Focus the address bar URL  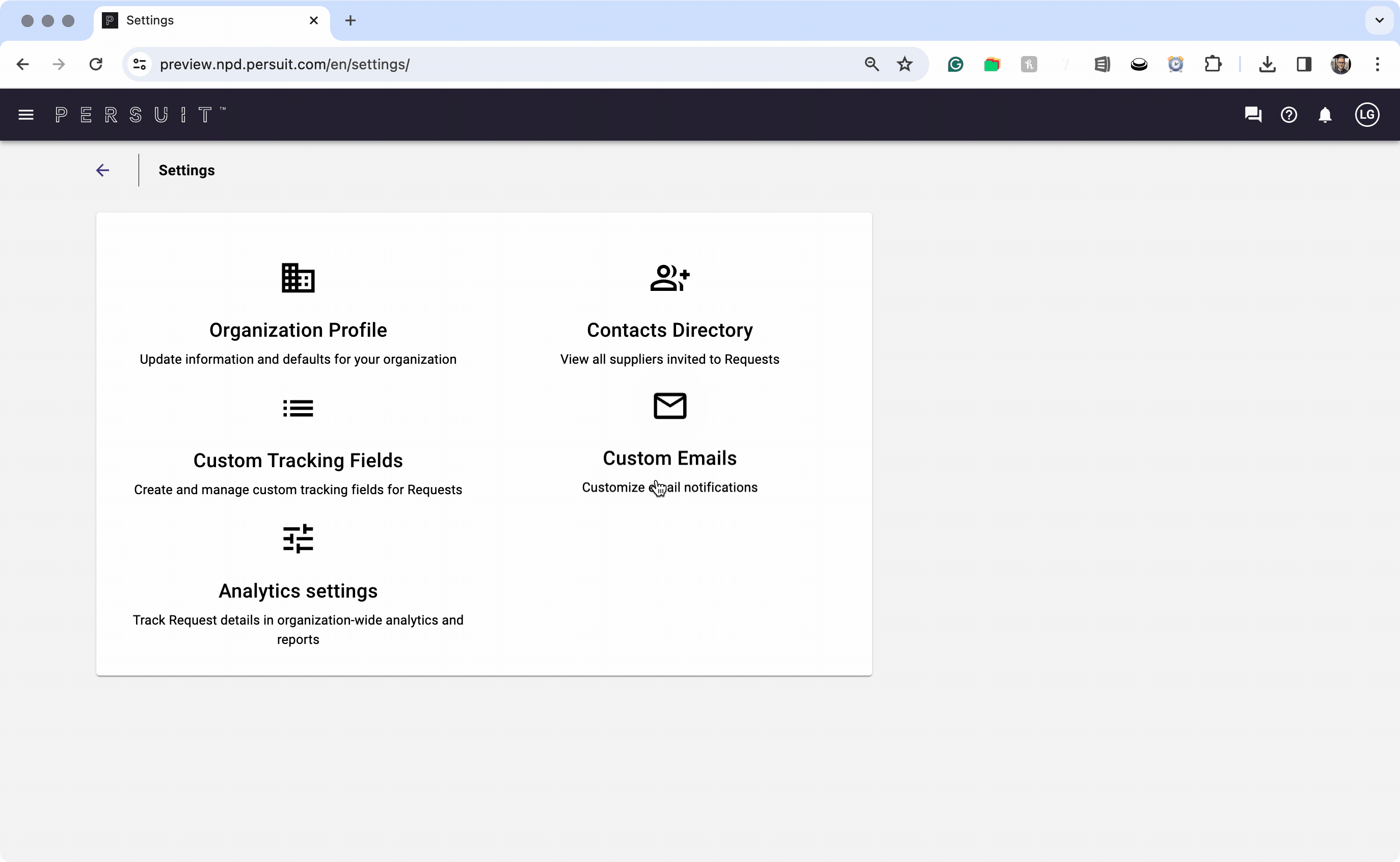pos(284,64)
